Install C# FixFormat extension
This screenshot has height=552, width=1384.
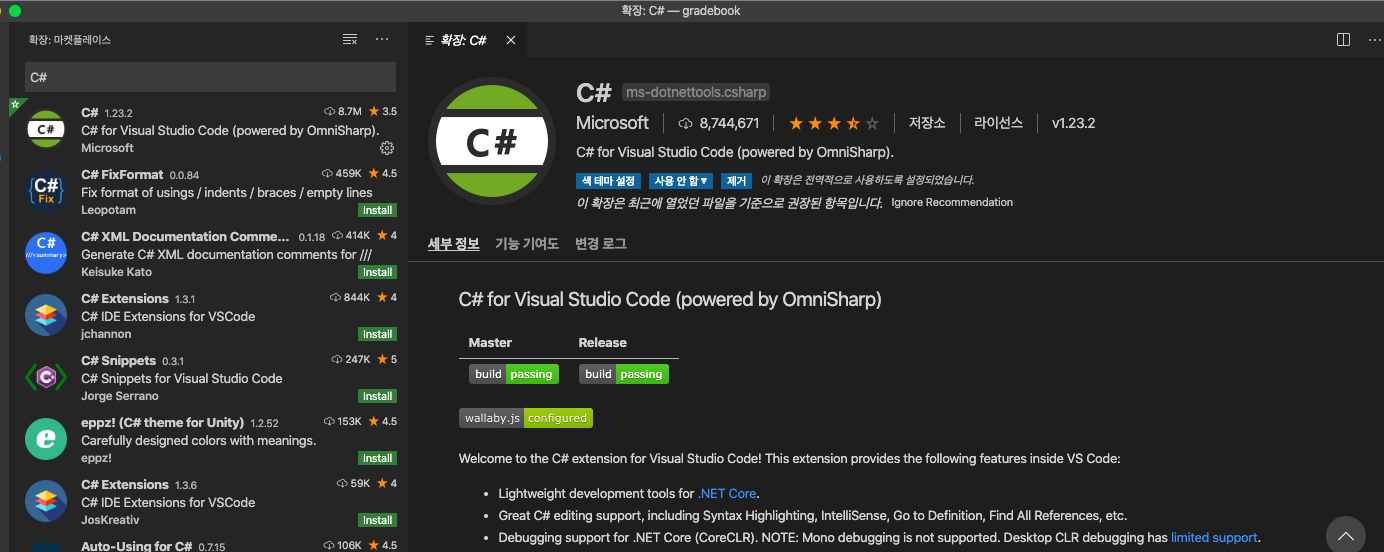(x=377, y=210)
